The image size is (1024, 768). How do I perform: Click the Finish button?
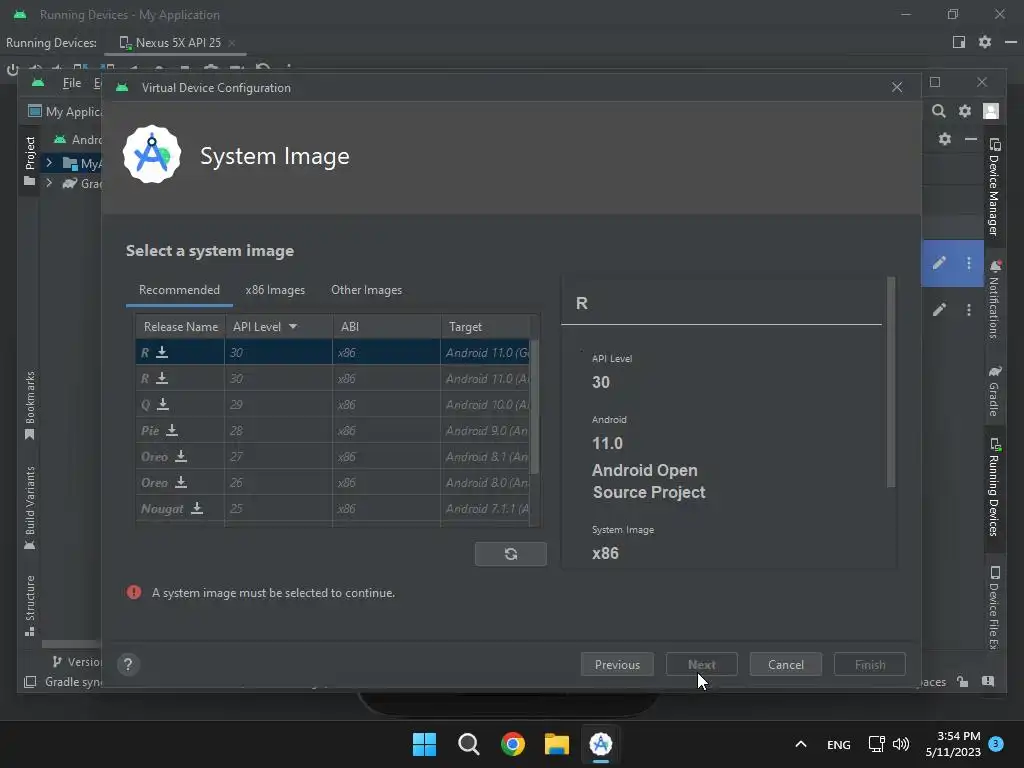coord(870,664)
